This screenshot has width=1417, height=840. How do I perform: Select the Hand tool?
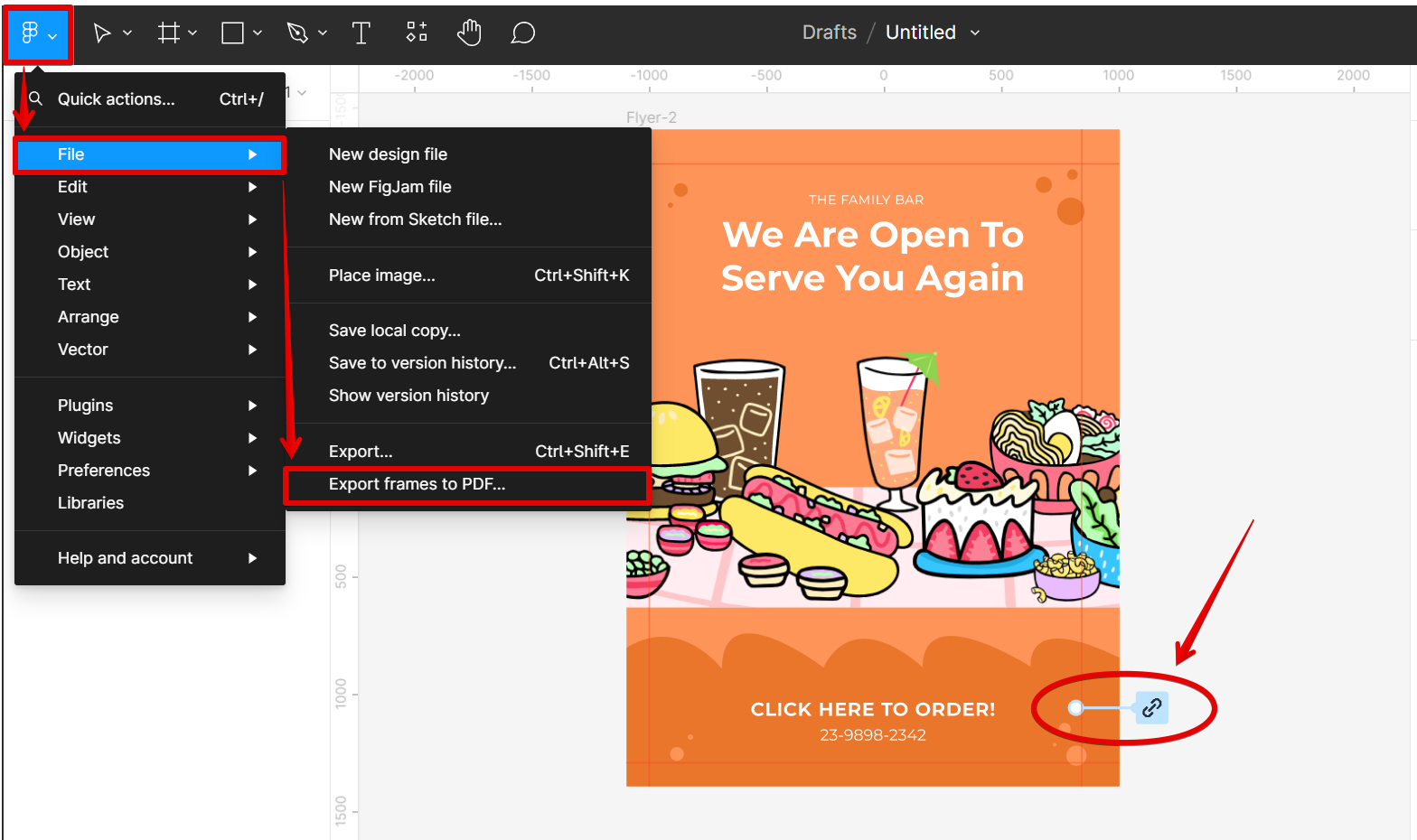click(x=469, y=33)
